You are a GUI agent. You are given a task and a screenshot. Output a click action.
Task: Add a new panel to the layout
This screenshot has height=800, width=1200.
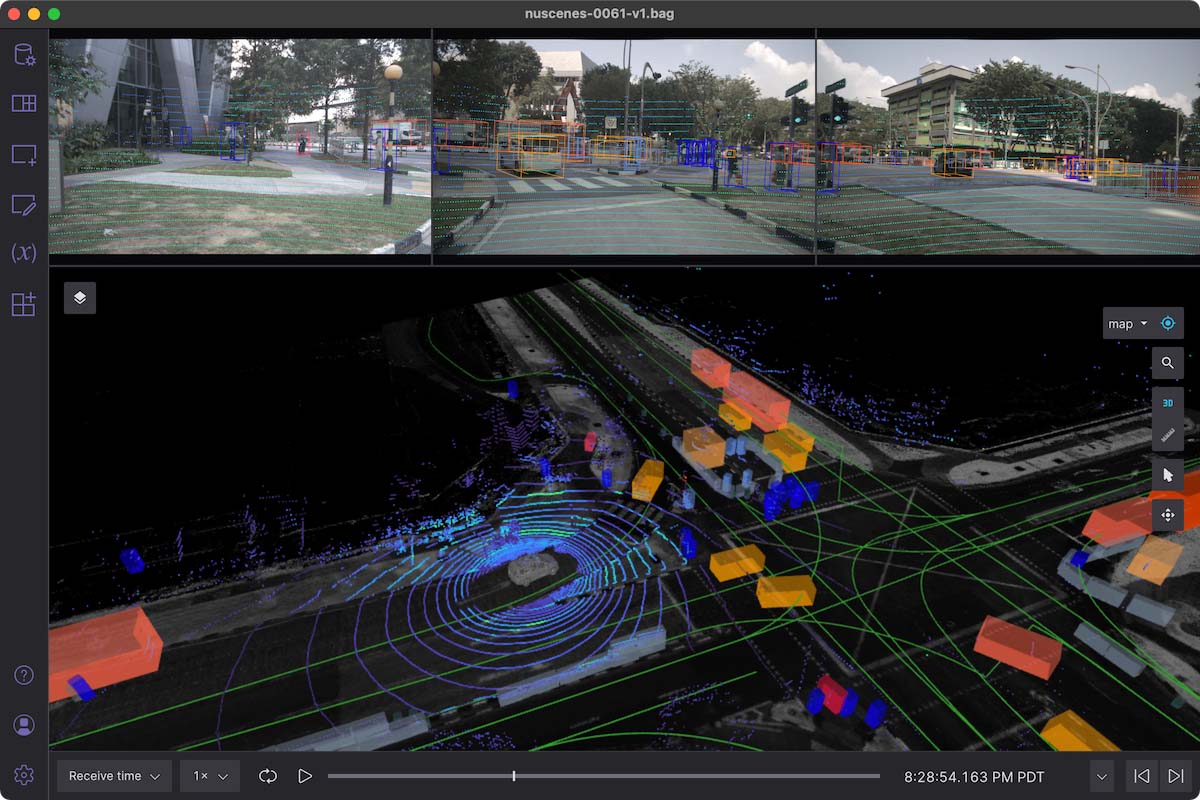coord(24,153)
